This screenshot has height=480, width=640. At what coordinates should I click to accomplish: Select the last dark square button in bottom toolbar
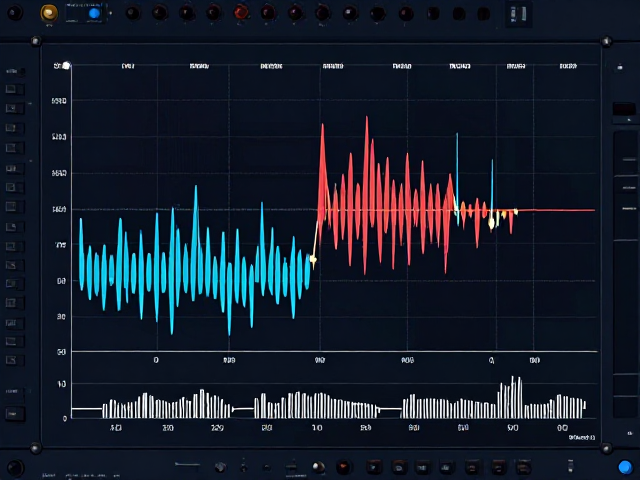pos(523,466)
